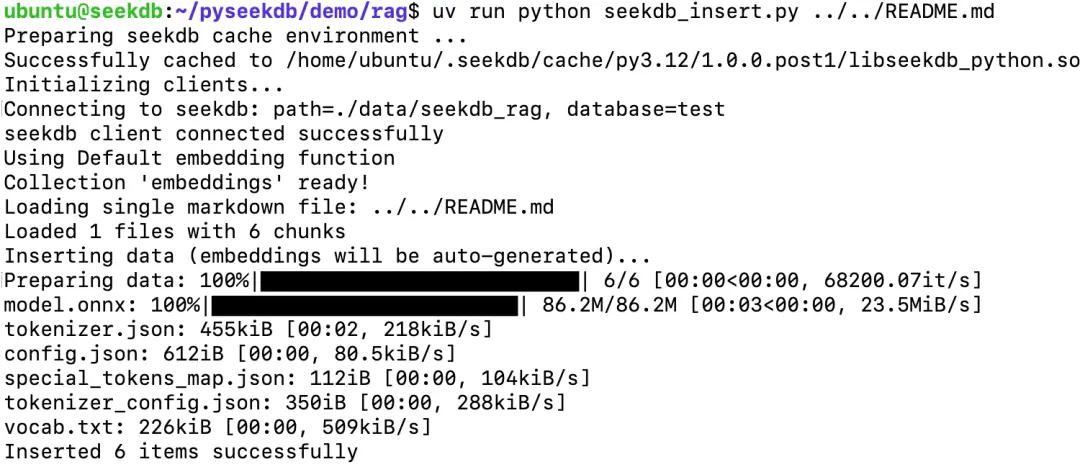Click the special_tokens_map.json download line

click(x=297, y=378)
